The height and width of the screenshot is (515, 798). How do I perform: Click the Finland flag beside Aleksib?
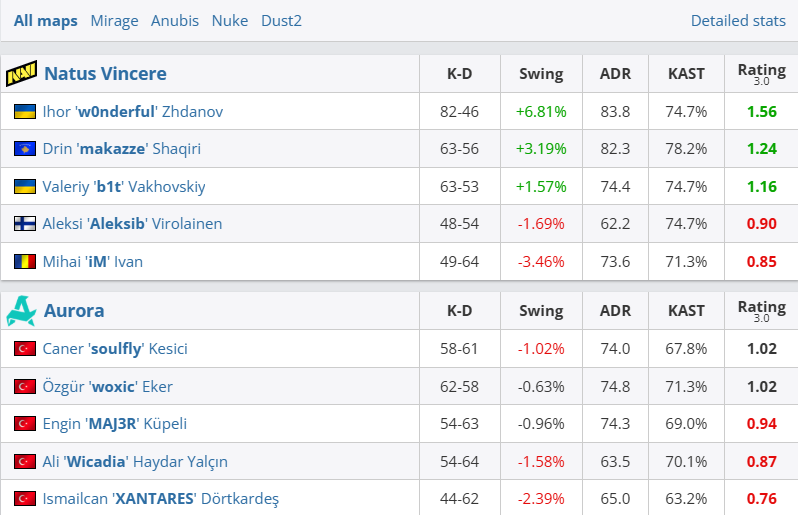(25, 224)
